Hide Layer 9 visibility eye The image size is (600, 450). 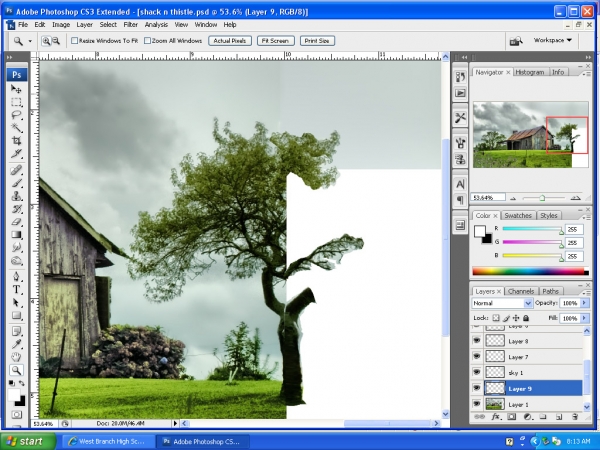476,388
